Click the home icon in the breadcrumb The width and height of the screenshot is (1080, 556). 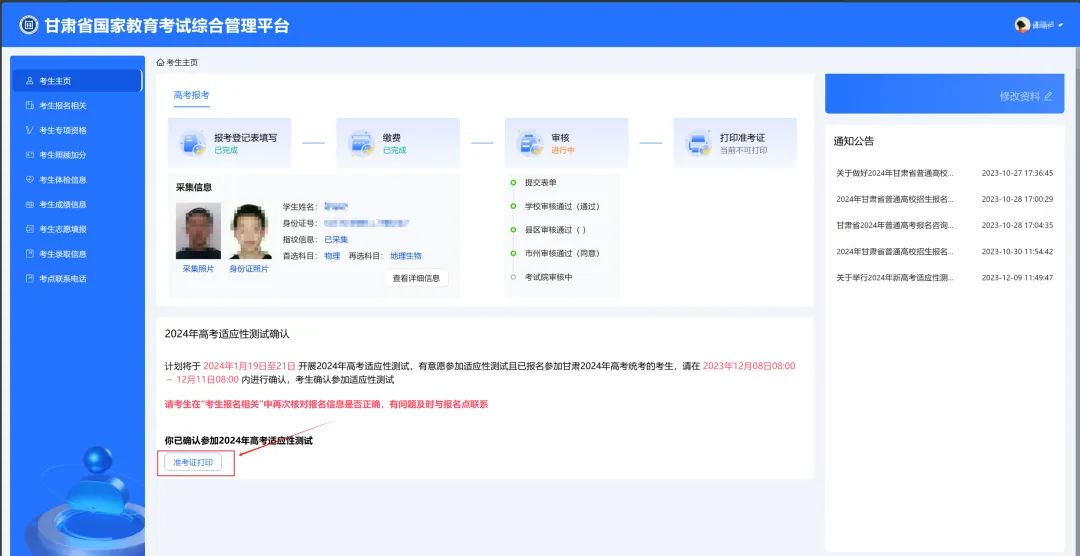(160, 62)
